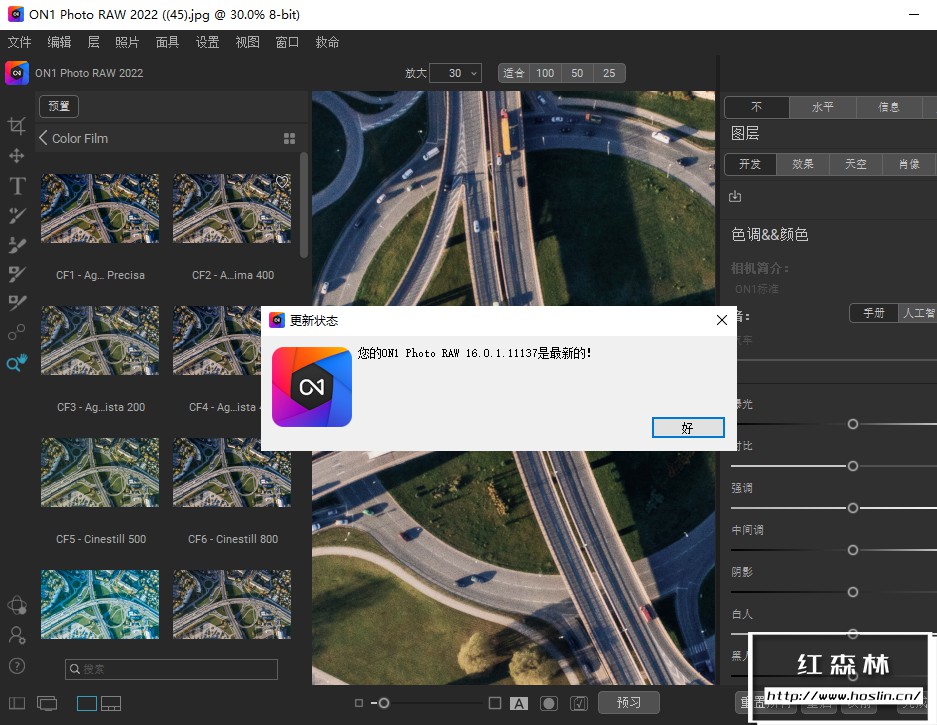The image size is (937, 725).
Task: Toggle the left panel visibility icon
Action: click(16, 704)
